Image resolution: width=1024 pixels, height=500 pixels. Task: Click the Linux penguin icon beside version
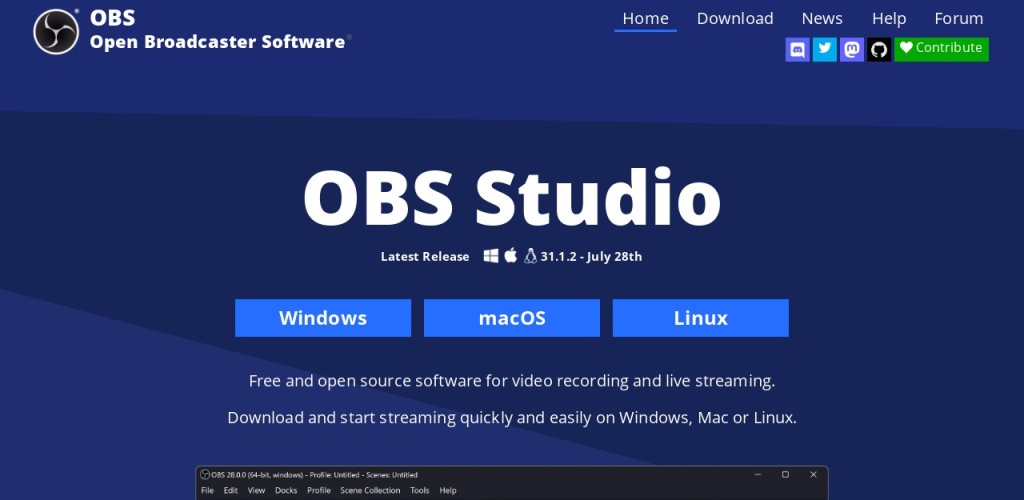point(531,256)
